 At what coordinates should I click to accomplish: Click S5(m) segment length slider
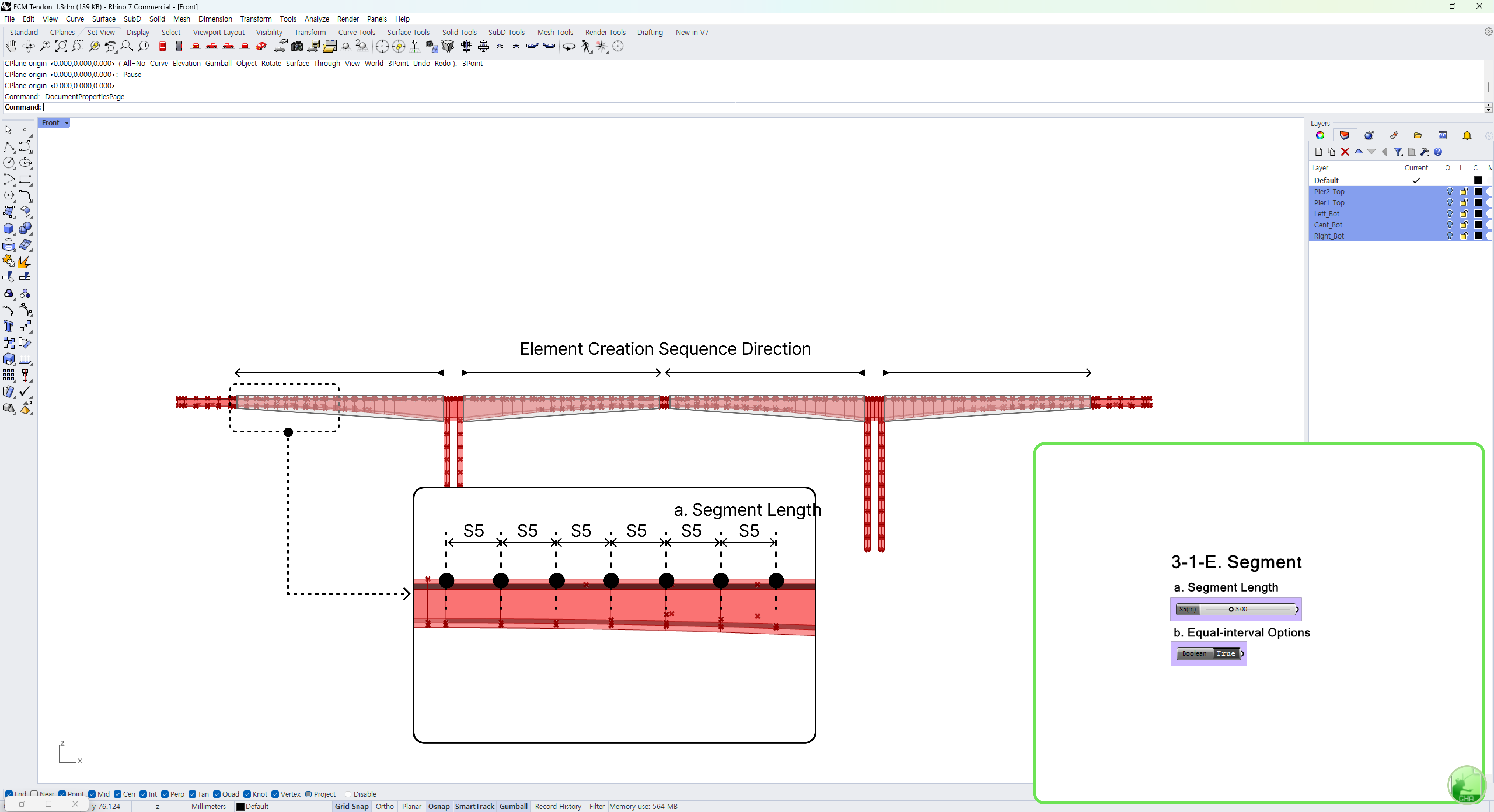1236,609
